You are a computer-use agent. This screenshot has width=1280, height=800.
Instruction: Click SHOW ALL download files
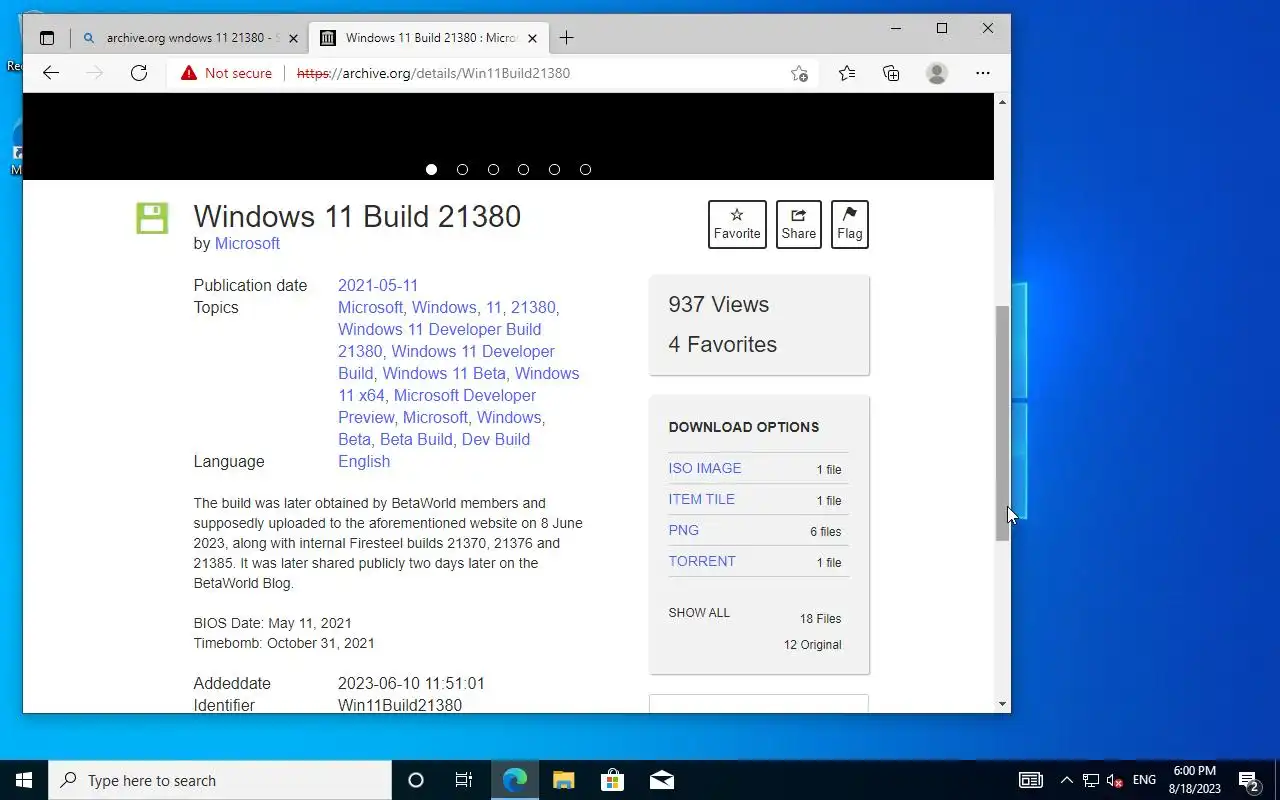pos(699,612)
